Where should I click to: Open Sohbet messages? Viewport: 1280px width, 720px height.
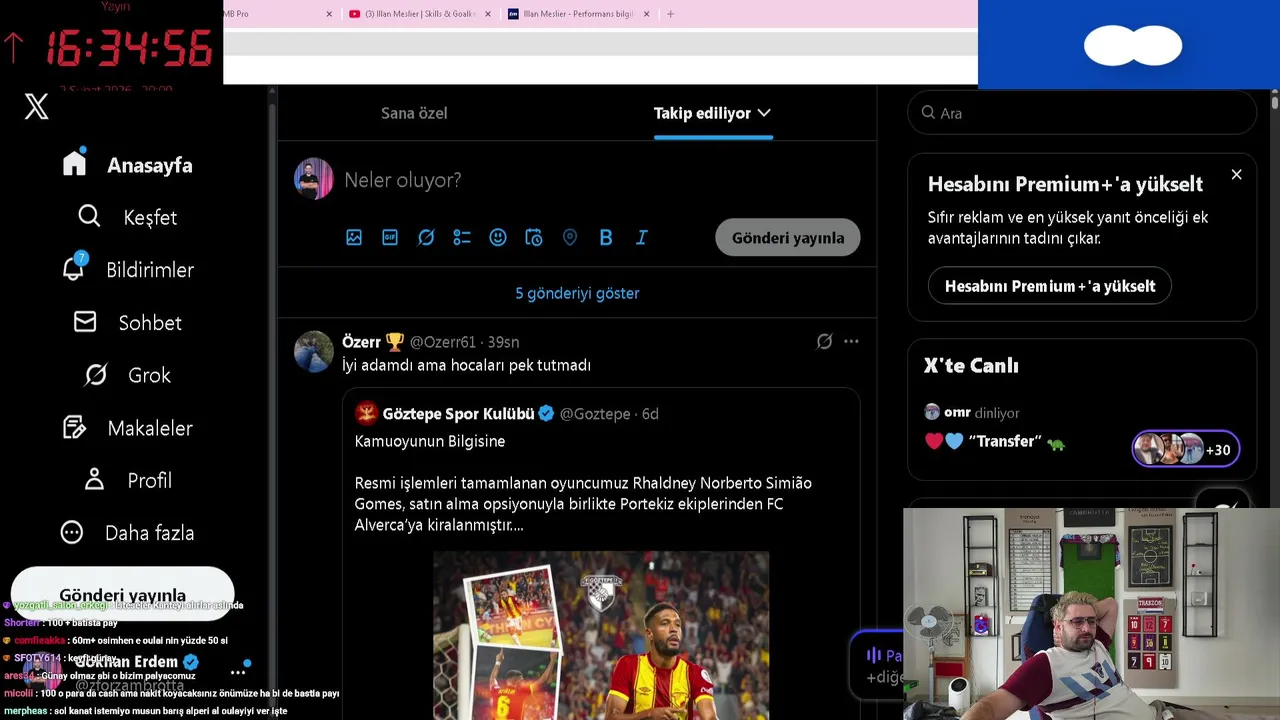(x=127, y=322)
